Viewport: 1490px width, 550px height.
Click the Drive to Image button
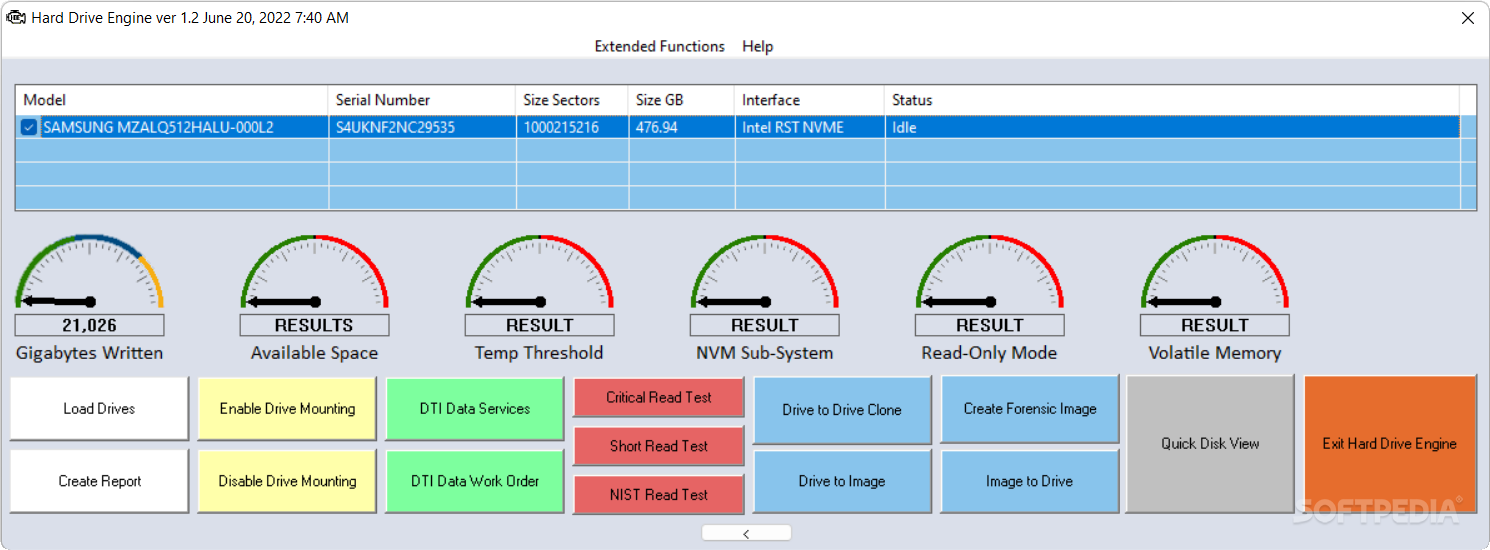pos(842,481)
